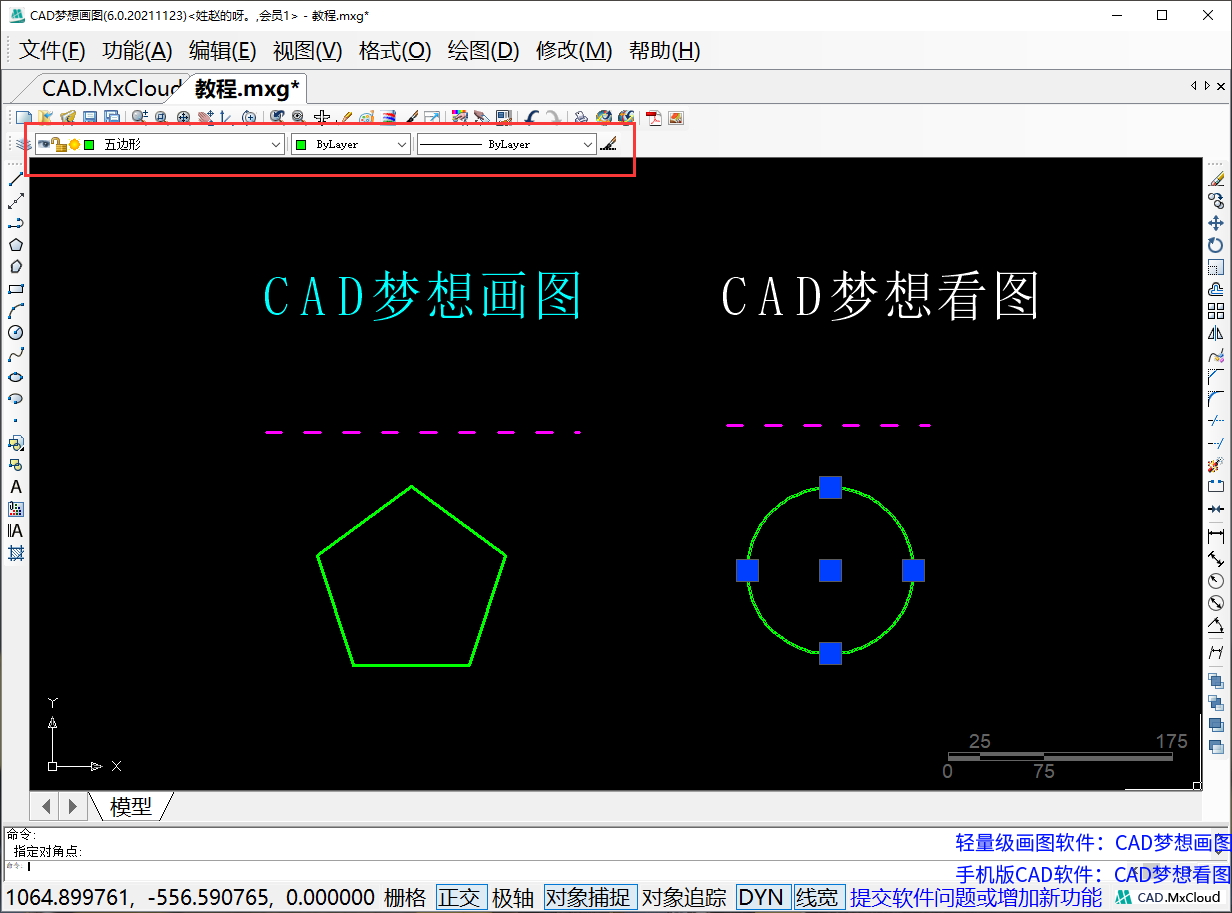
Task: Toggle 对象捕捉 object snap
Action: pos(590,897)
